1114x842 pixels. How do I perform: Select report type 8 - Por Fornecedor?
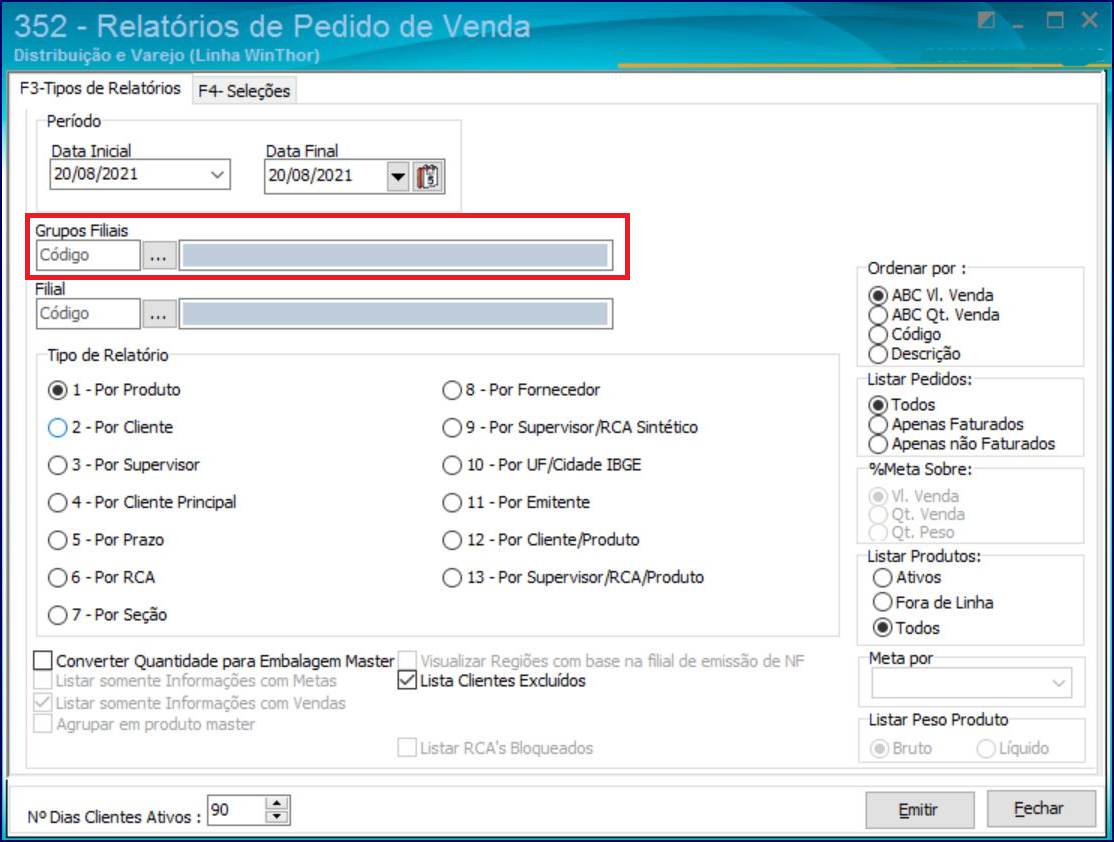(521, 390)
